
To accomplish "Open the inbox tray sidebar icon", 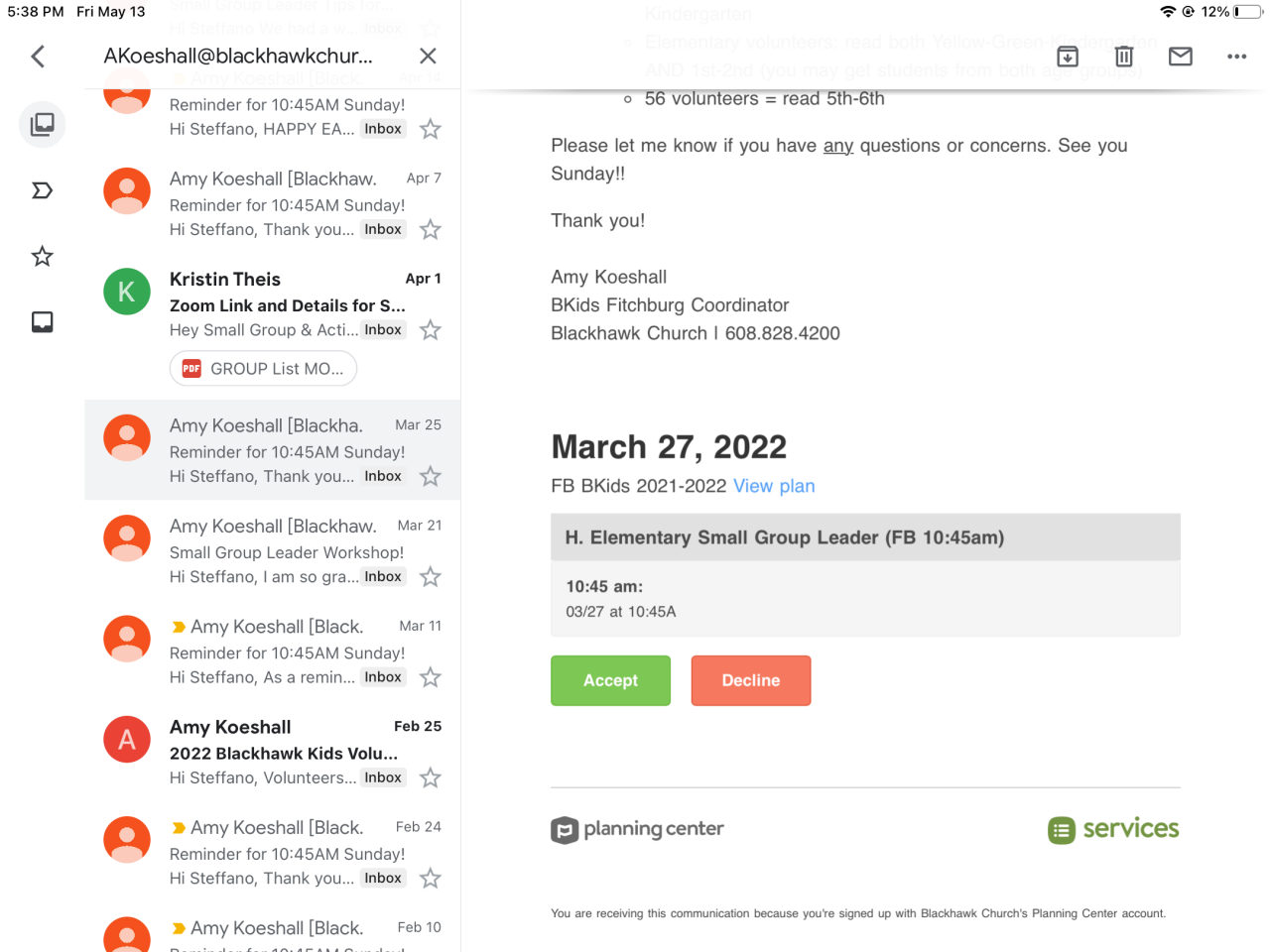I will (x=42, y=322).
